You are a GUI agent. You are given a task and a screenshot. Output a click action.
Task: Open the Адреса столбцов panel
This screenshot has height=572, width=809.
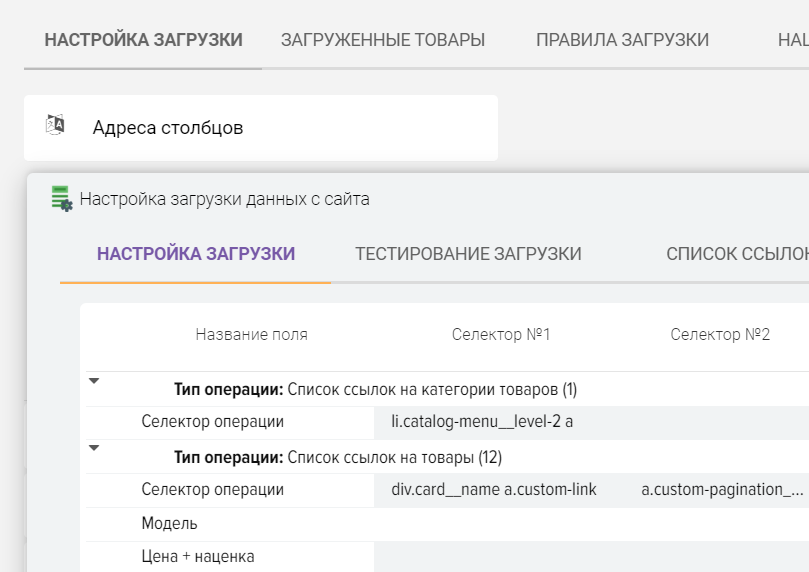click(168, 128)
